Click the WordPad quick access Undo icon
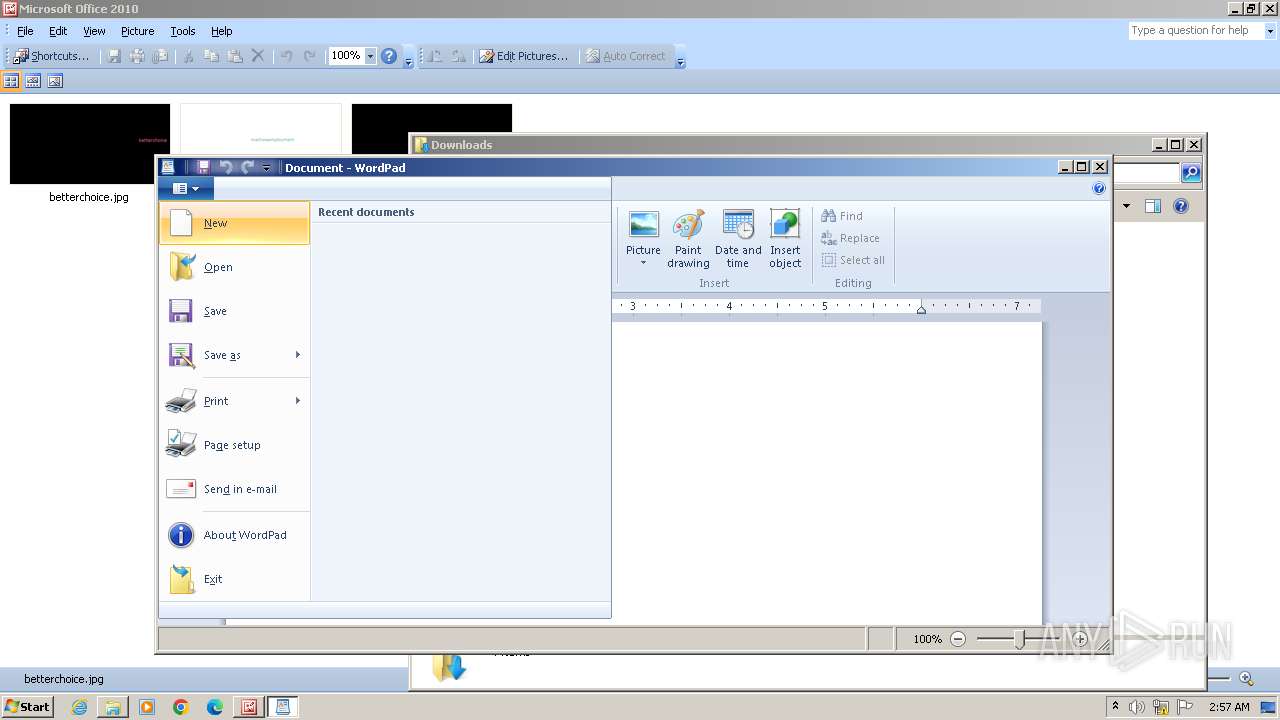1280x720 pixels. pyautogui.click(x=225, y=167)
